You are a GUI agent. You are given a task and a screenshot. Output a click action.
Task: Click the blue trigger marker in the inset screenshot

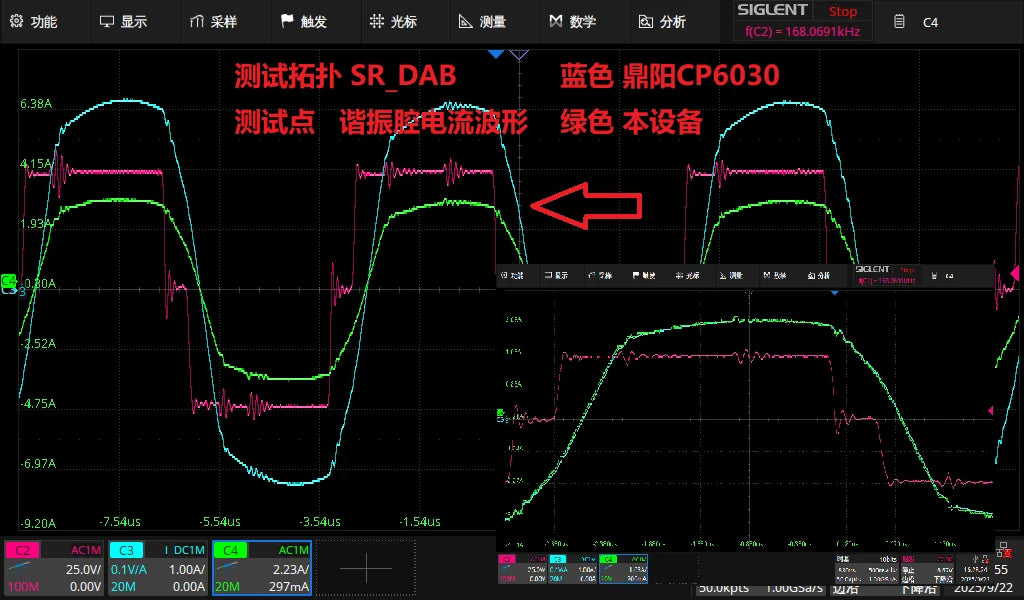pyautogui.click(x=834, y=293)
